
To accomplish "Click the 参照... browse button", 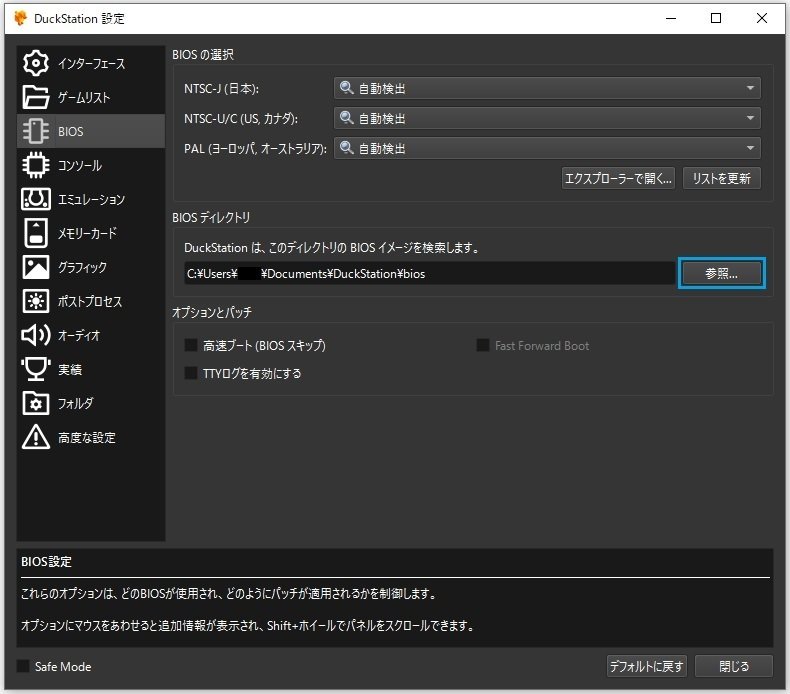I will tap(721, 273).
